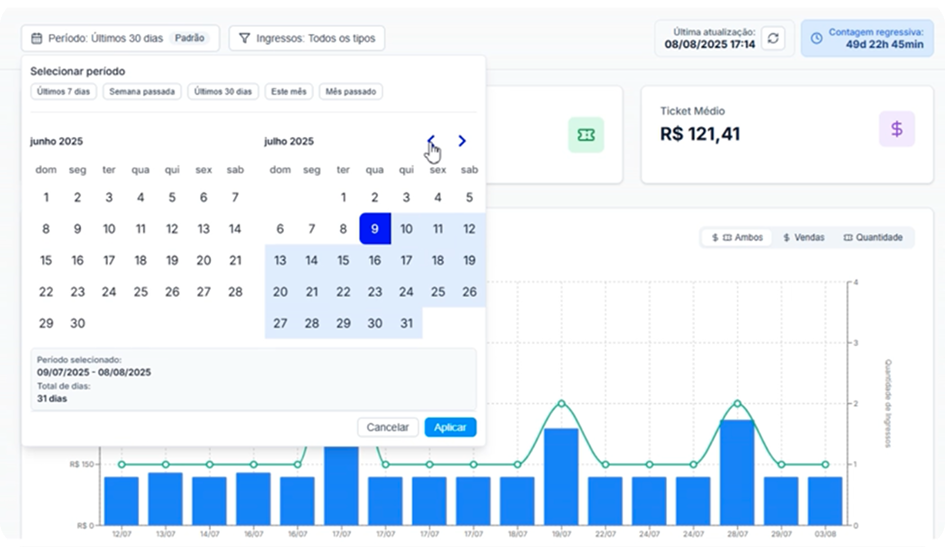Advance to next month with right chevron

pos(462,141)
